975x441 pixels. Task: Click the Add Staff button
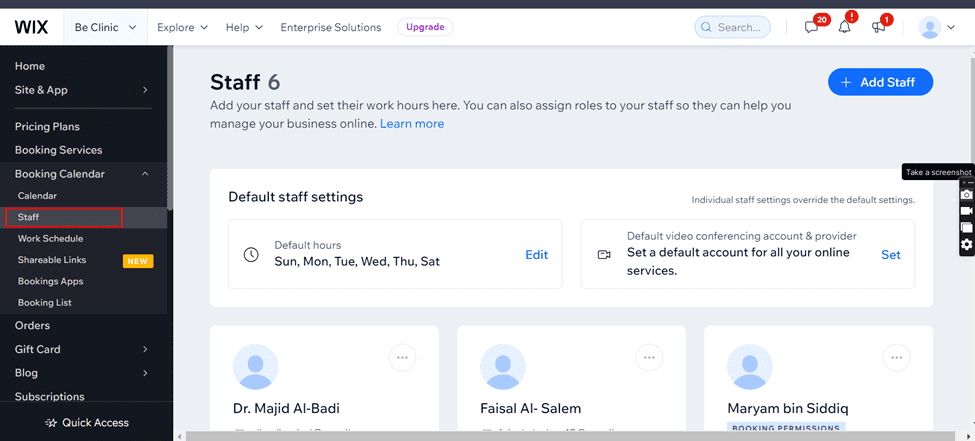click(x=880, y=82)
